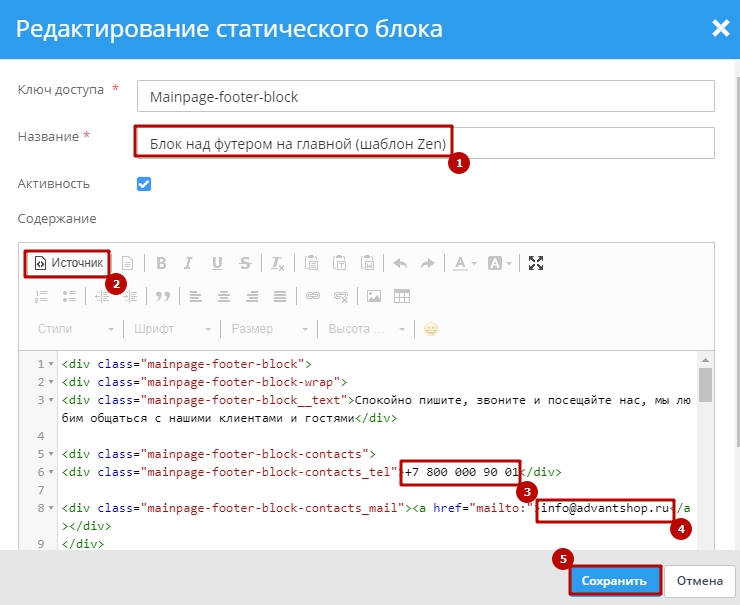Open the text color picker
Viewport: 740px width, 605px height.
[x=464, y=263]
